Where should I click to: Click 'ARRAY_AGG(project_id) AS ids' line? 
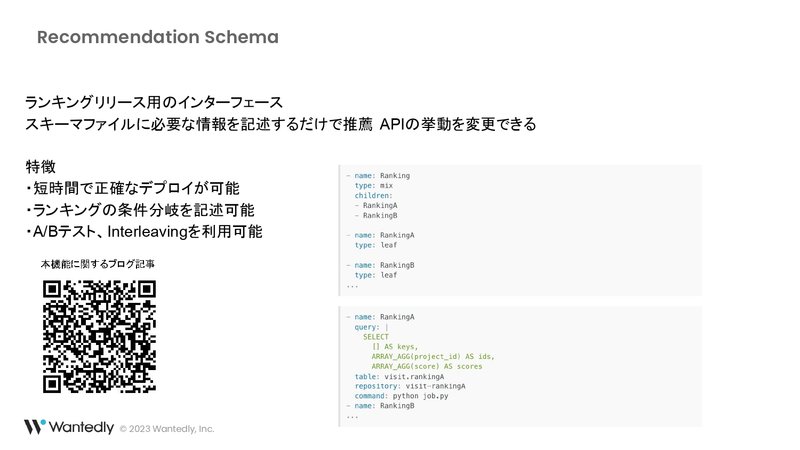(x=433, y=357)
